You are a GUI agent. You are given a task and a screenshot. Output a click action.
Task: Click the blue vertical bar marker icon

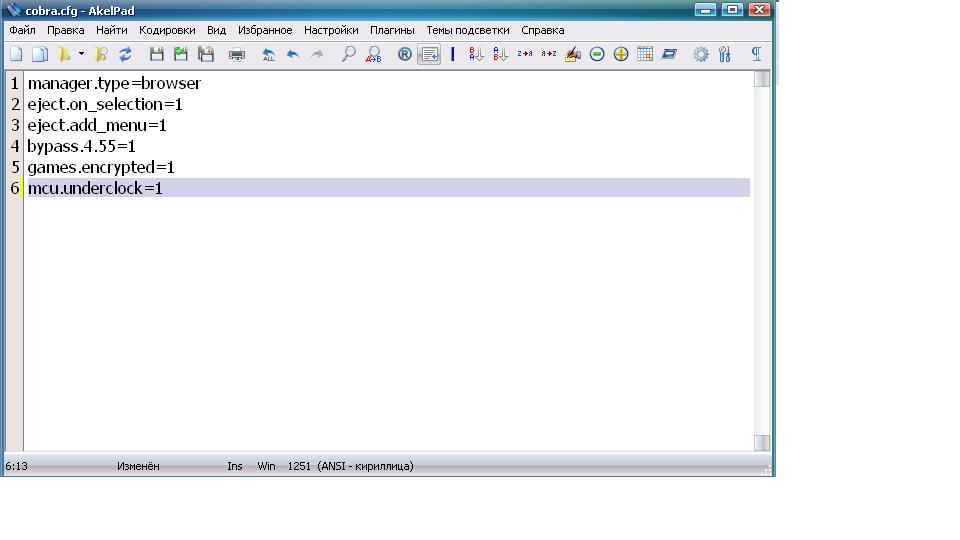(452, 54)
